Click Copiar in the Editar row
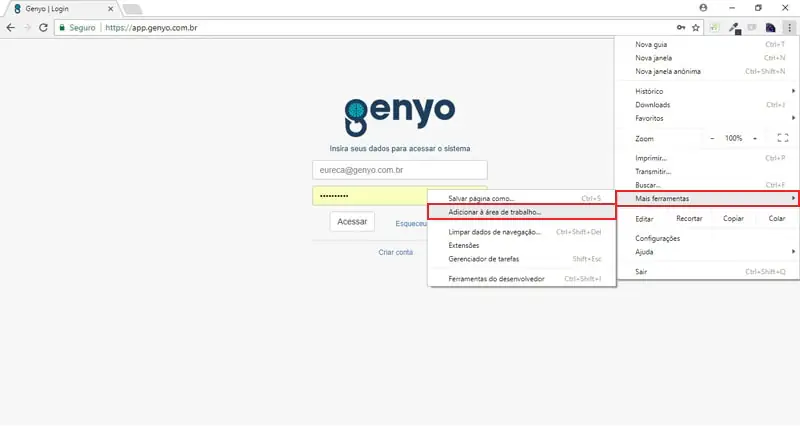Viewport: 800px width, 426px height. [733, 218]
